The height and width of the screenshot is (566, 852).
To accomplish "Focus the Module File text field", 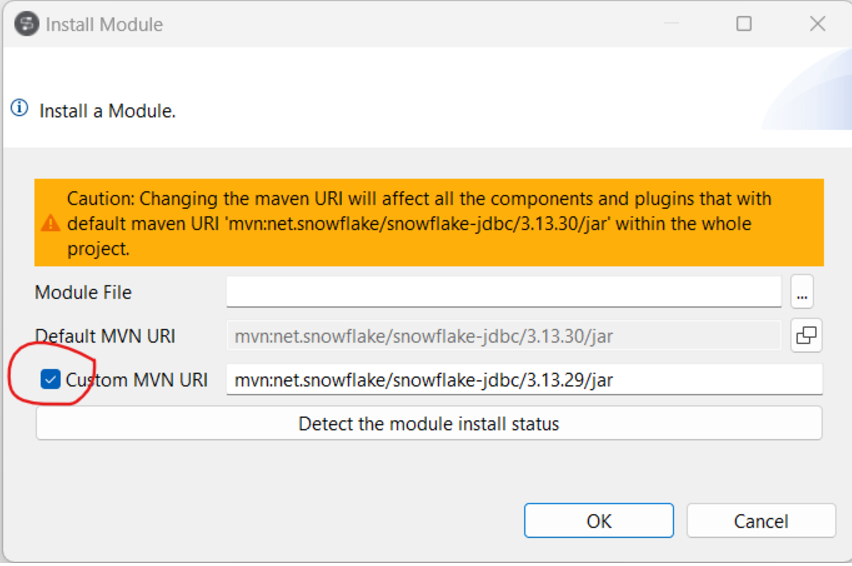I will (503, 292).
